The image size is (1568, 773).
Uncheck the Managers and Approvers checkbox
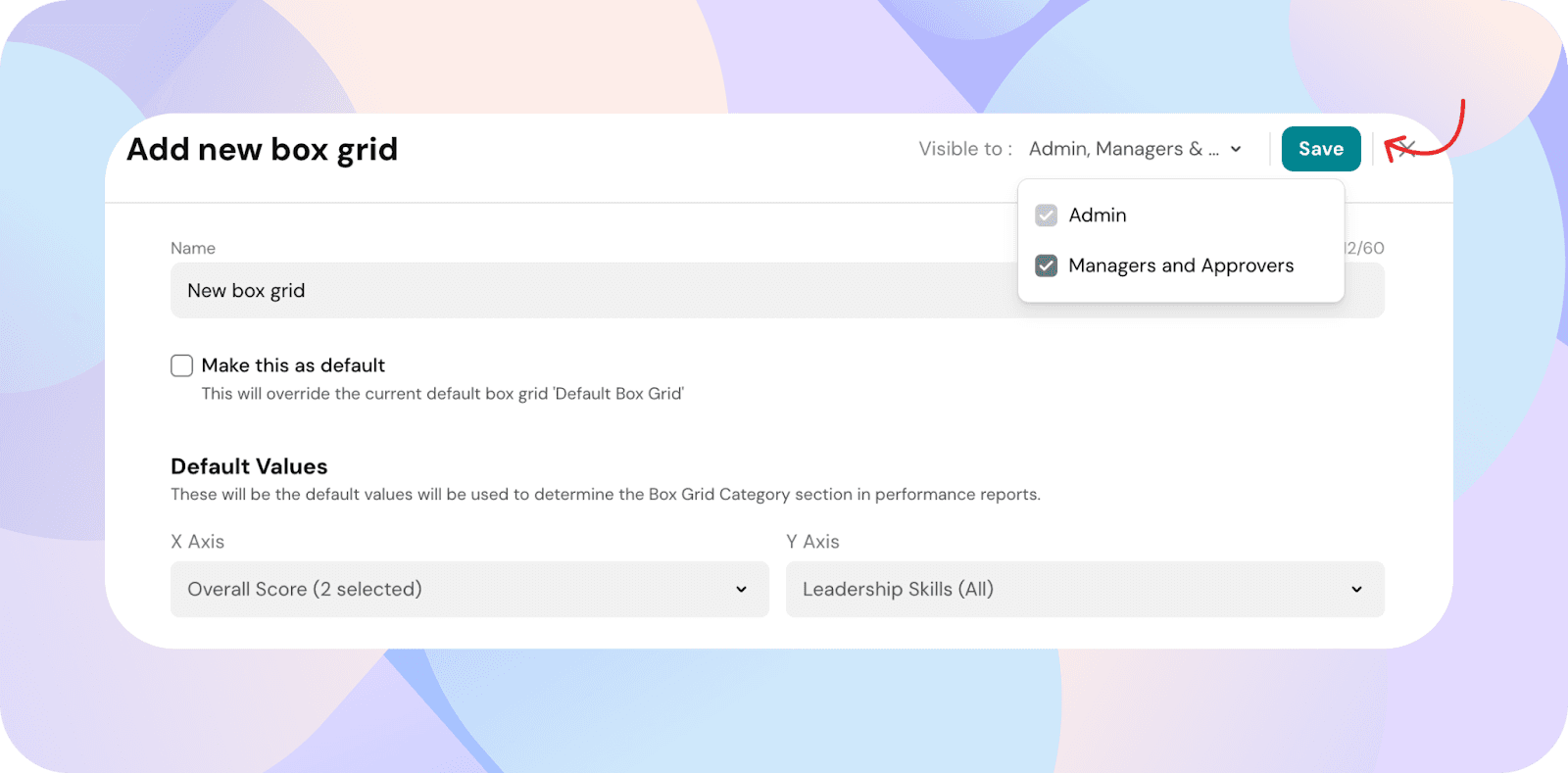click(x=1047, y=266)
